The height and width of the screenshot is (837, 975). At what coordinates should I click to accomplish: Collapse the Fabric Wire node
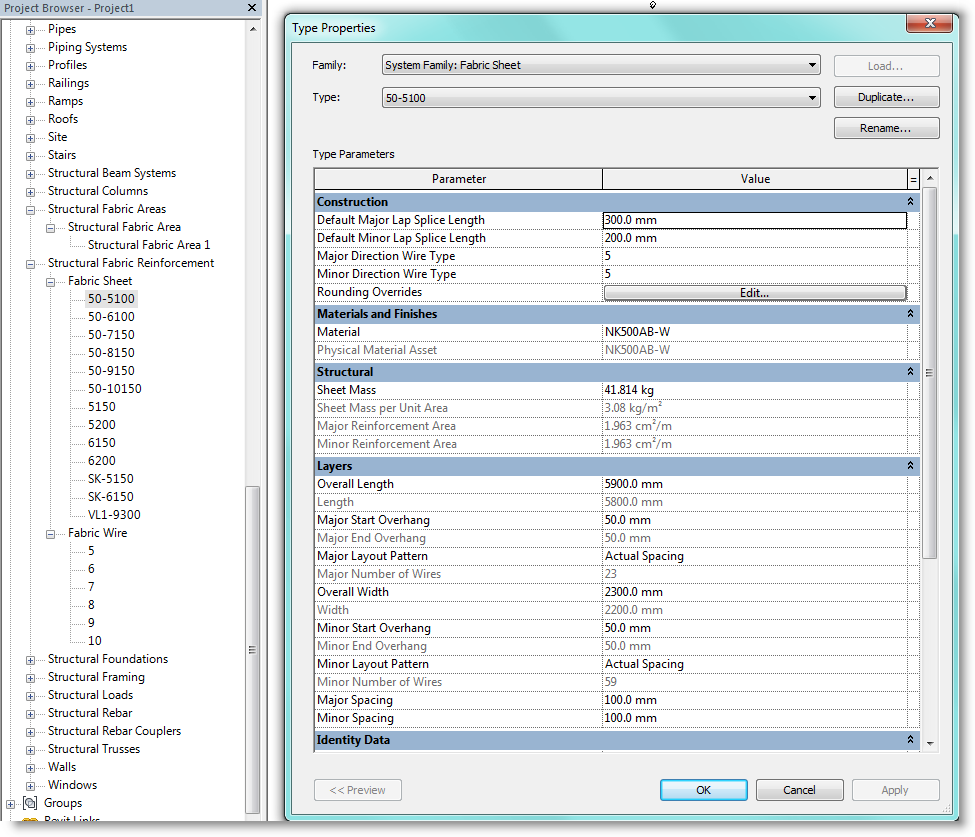50,532
